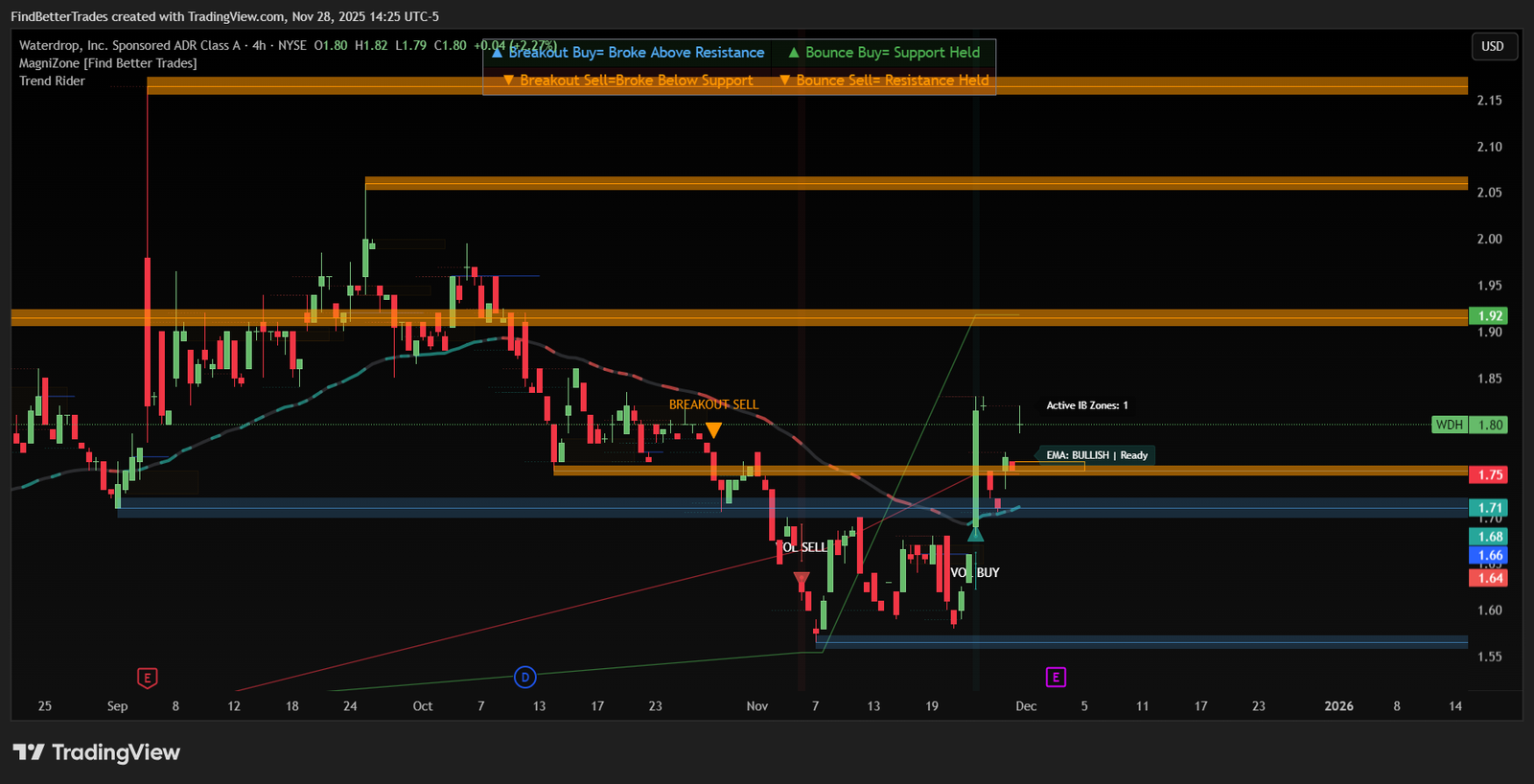Open the USD currency selector

click(1493, 46)
